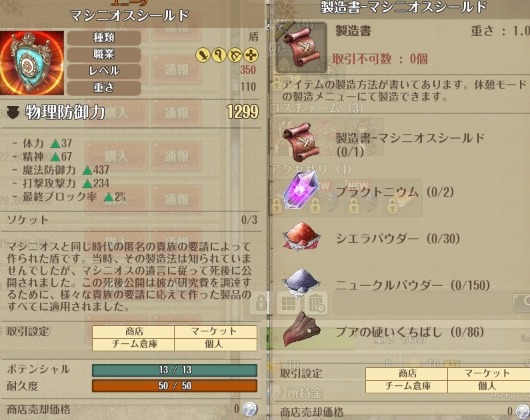This screenshot has width=530, height=420.
Task: Click the ソケット 0/3 row
Action: click(132, 220)
